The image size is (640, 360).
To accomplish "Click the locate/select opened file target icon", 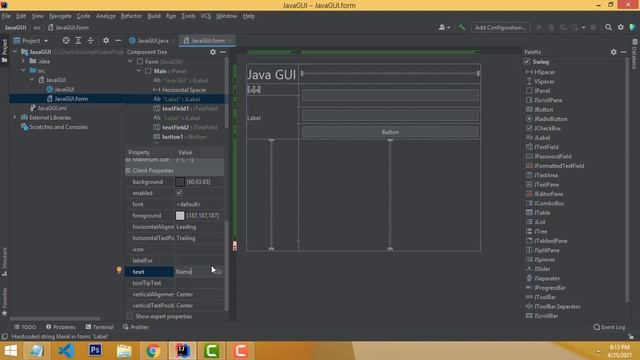I will (66, 40).
